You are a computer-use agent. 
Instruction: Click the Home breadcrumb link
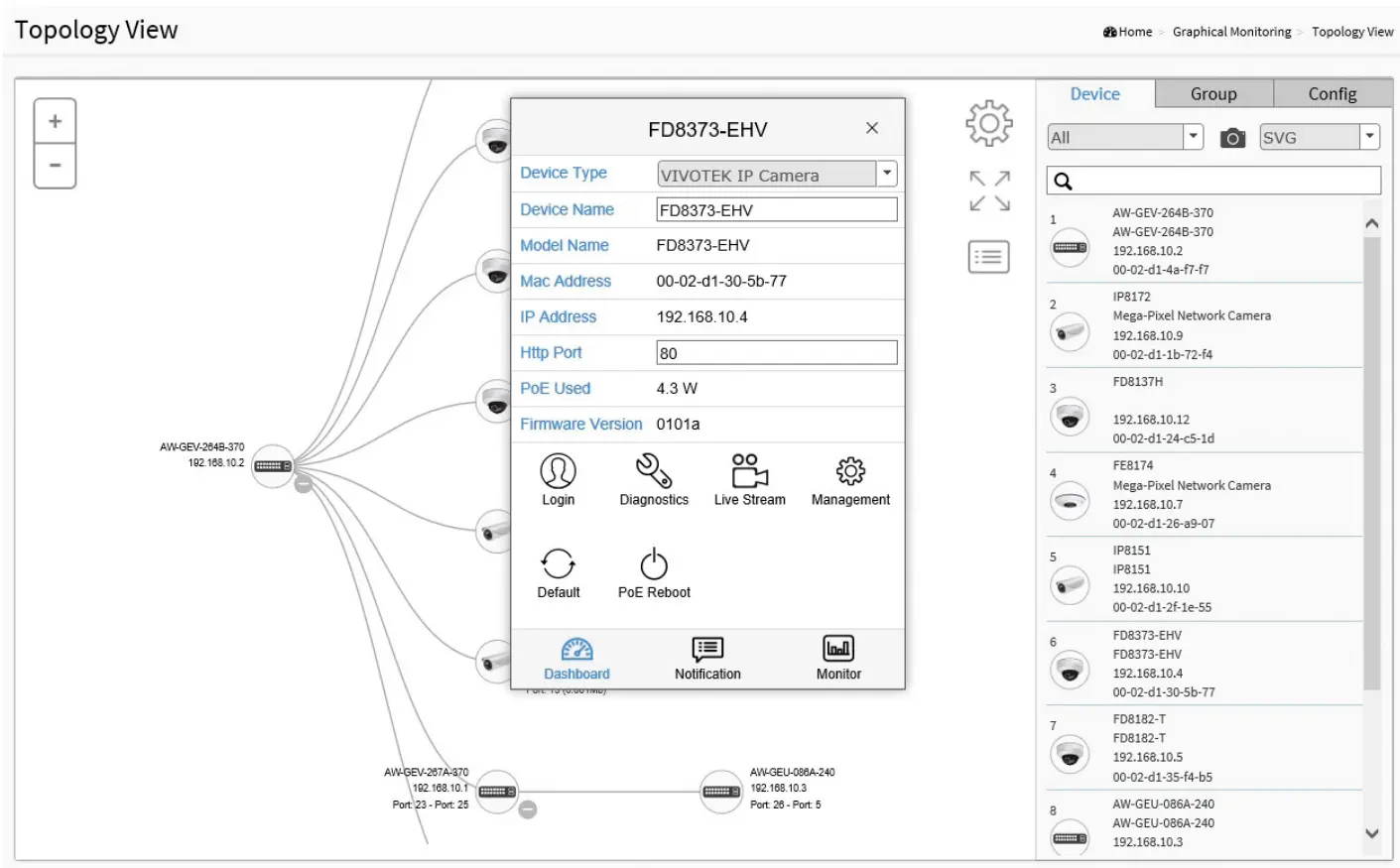pos(1135,32)
